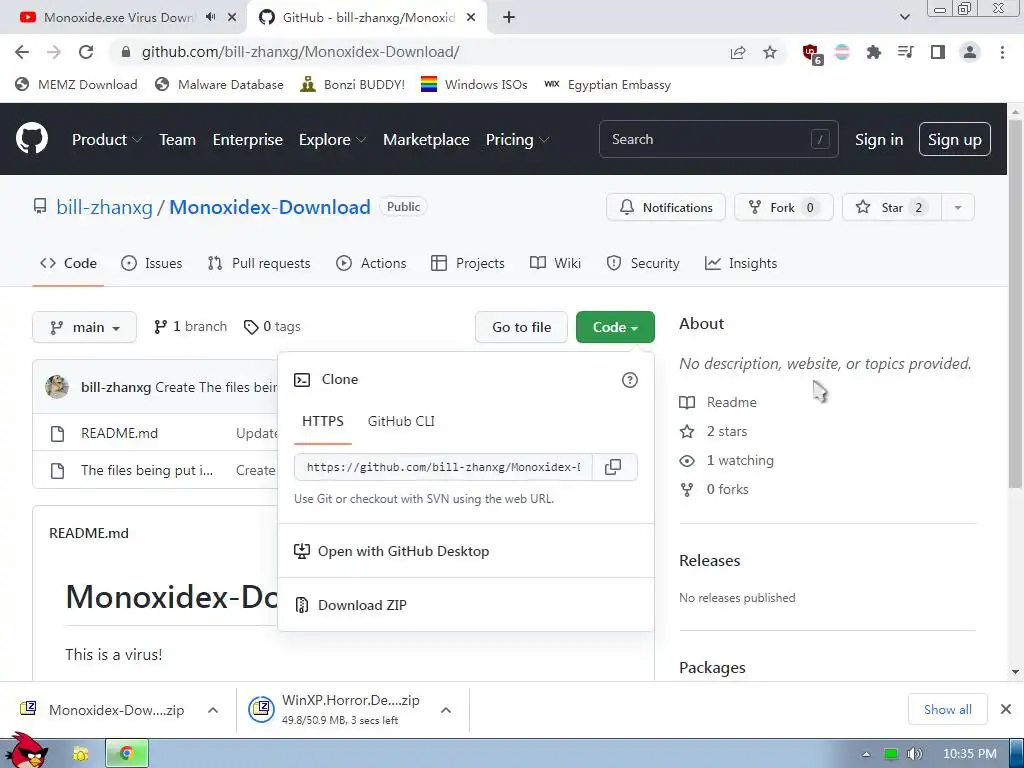Select the HTTPS clone tab
Image resolution: width=1024 pixels, height=768 pixels.
[323, 421]
